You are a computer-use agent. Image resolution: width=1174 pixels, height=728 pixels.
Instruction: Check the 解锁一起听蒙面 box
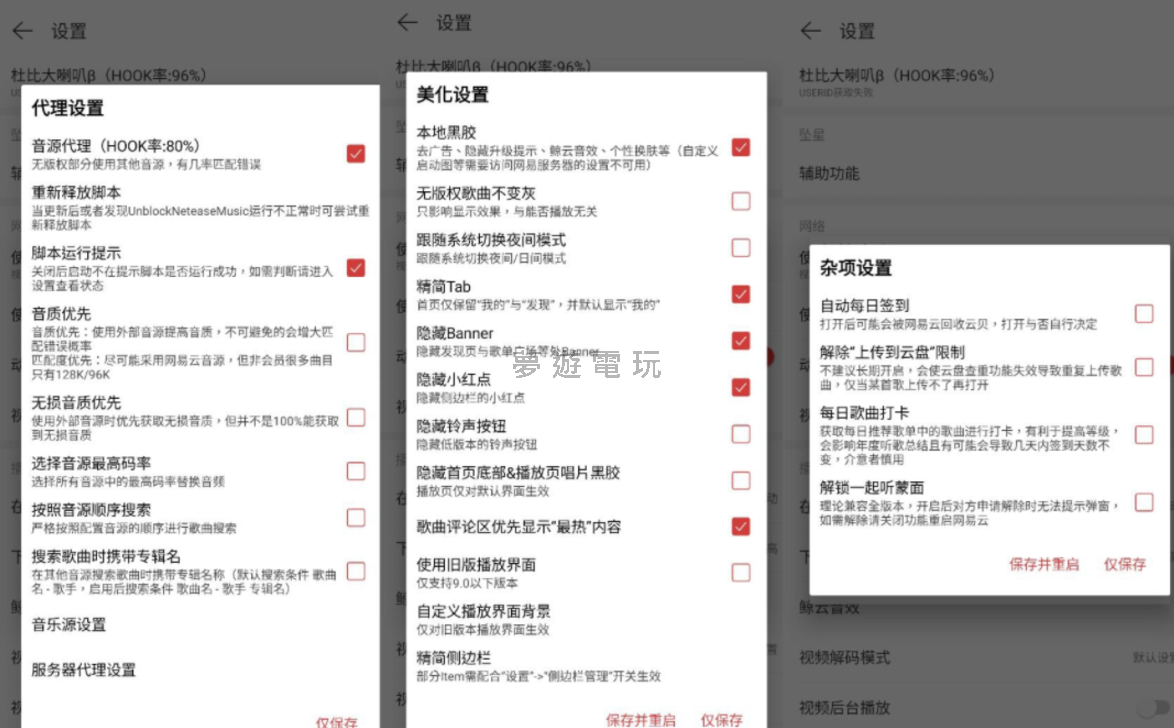click(1143, 502)
